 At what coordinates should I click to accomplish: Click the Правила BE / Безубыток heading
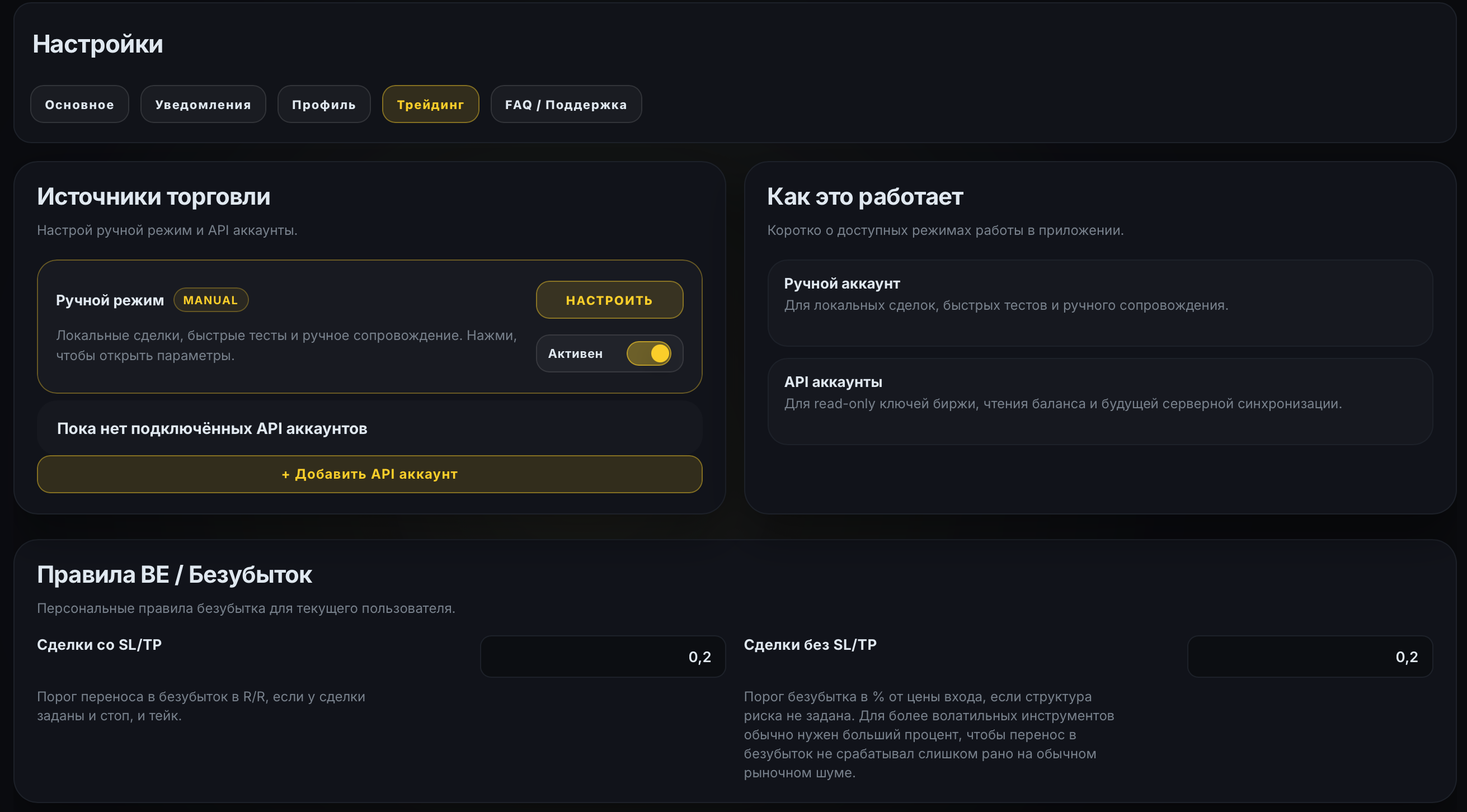174,575
